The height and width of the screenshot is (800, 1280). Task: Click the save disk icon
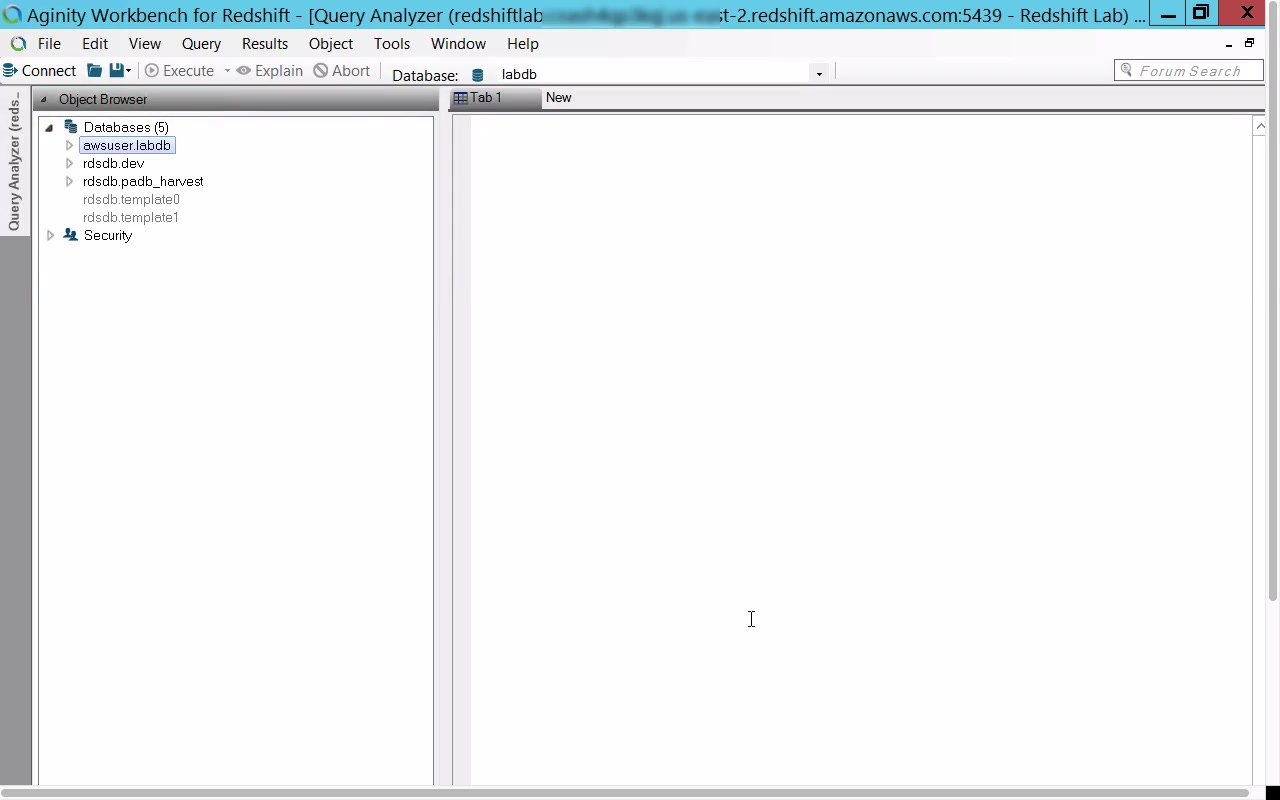click(117, 71)
